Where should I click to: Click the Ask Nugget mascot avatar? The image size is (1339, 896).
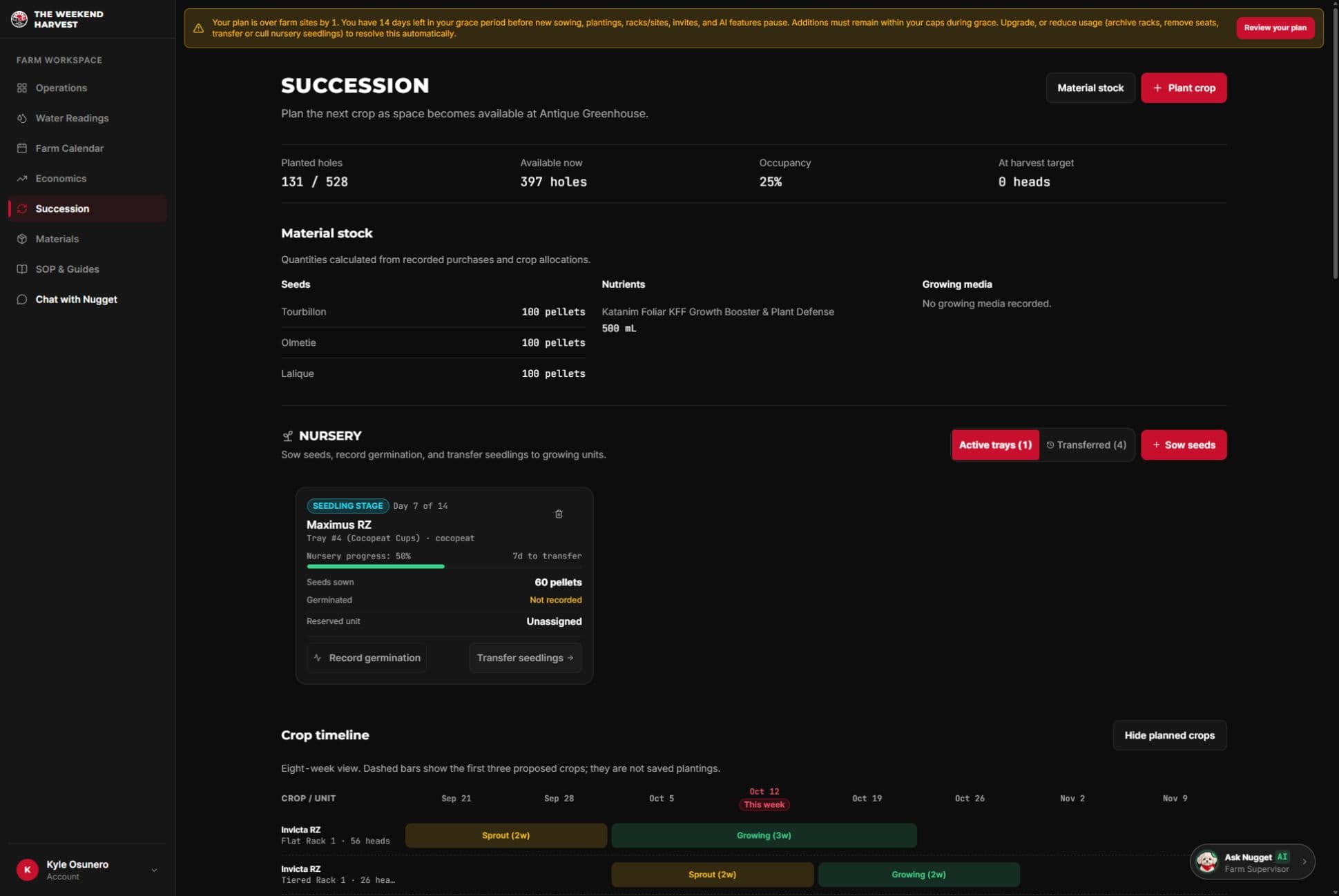1207,861
